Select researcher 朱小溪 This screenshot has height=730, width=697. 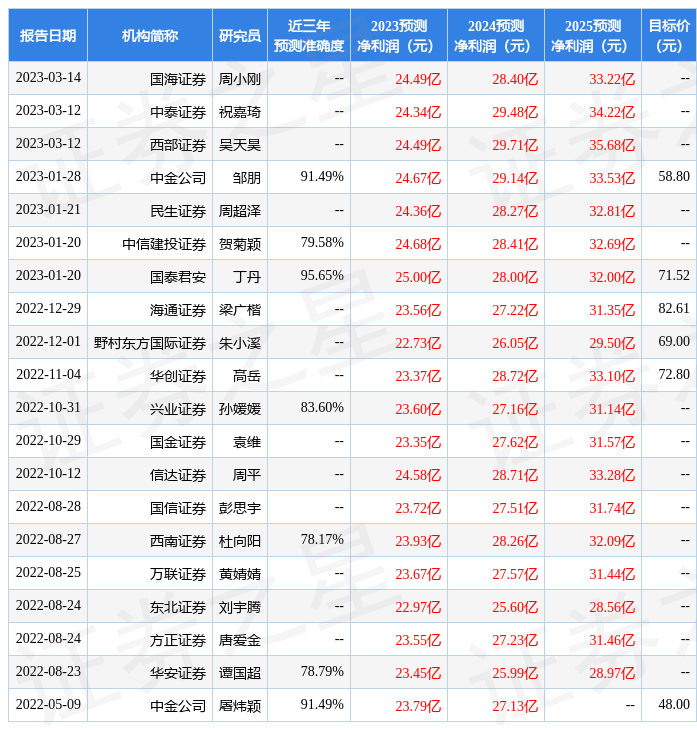[240, 344]
